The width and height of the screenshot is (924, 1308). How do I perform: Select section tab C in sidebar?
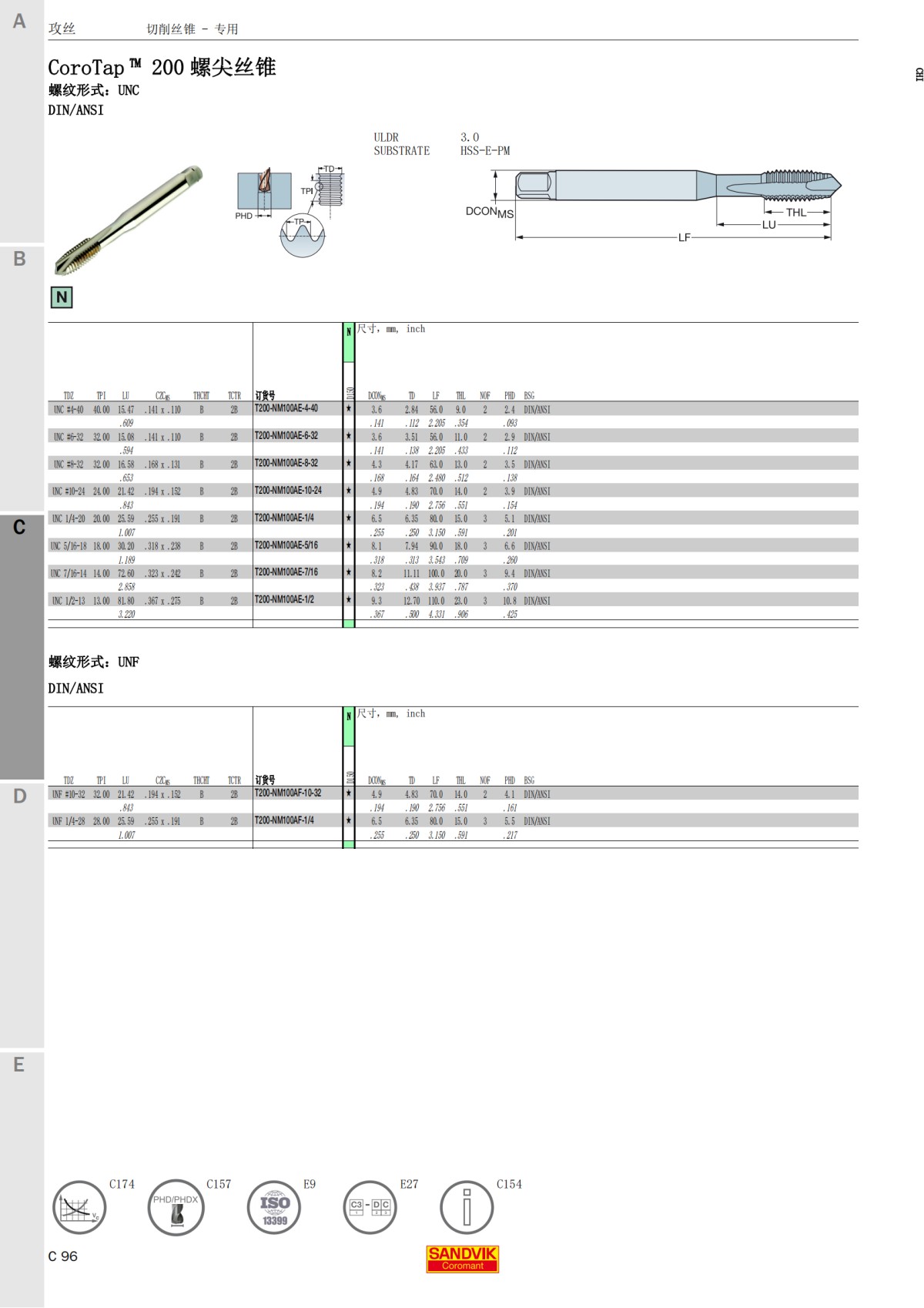(22, 646)
